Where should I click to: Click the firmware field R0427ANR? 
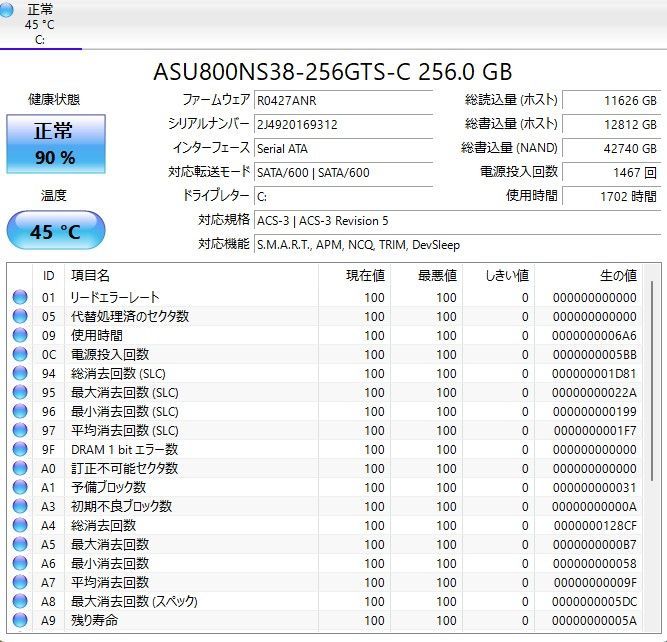pyautogui.click(x=343, y=101)
